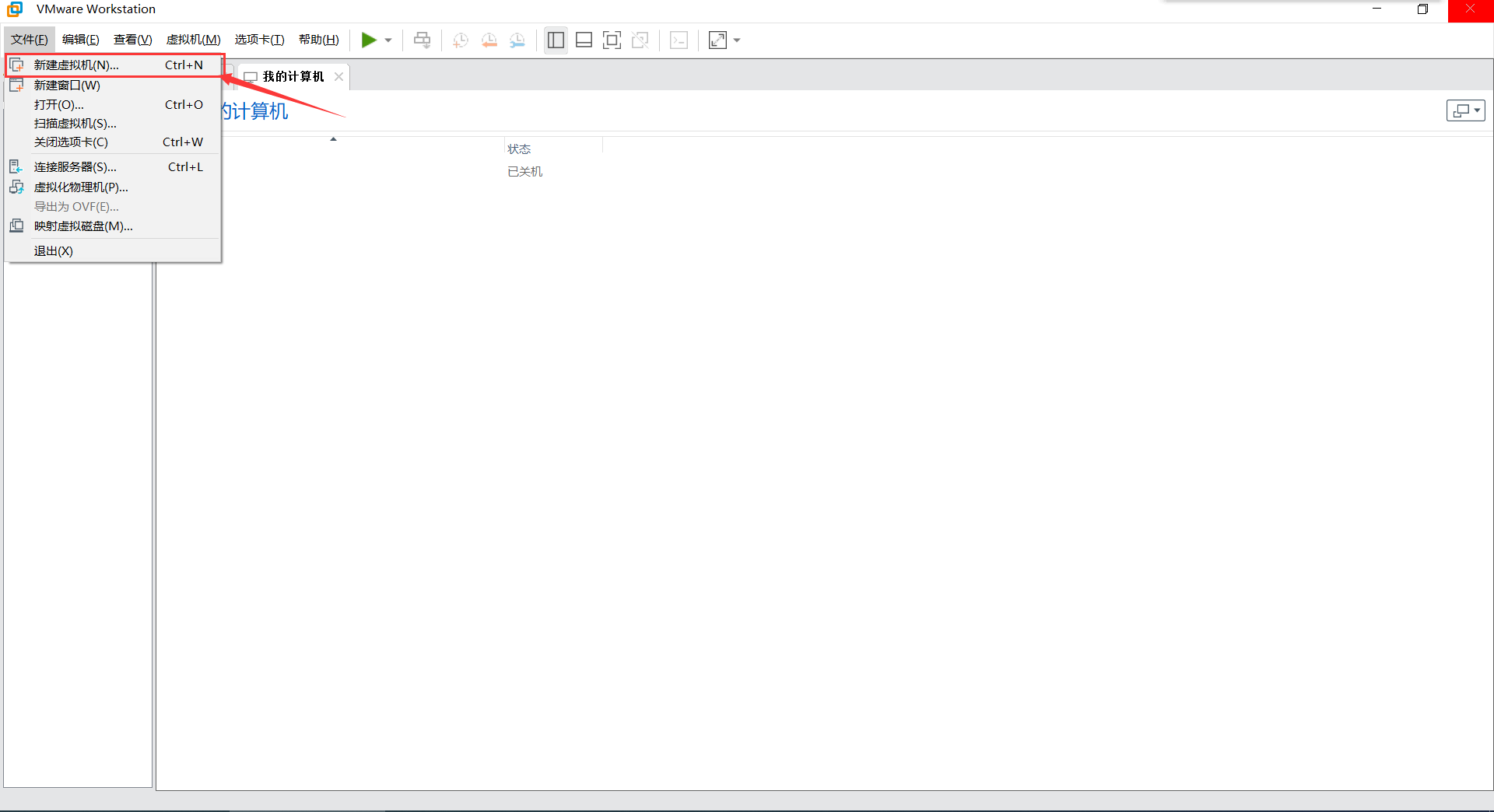Image resolution: width=1494 pixels, height=812 pixels.
Task: Click the console view toolbar icon
Action: pyautogui.click(x=679, y=40)
